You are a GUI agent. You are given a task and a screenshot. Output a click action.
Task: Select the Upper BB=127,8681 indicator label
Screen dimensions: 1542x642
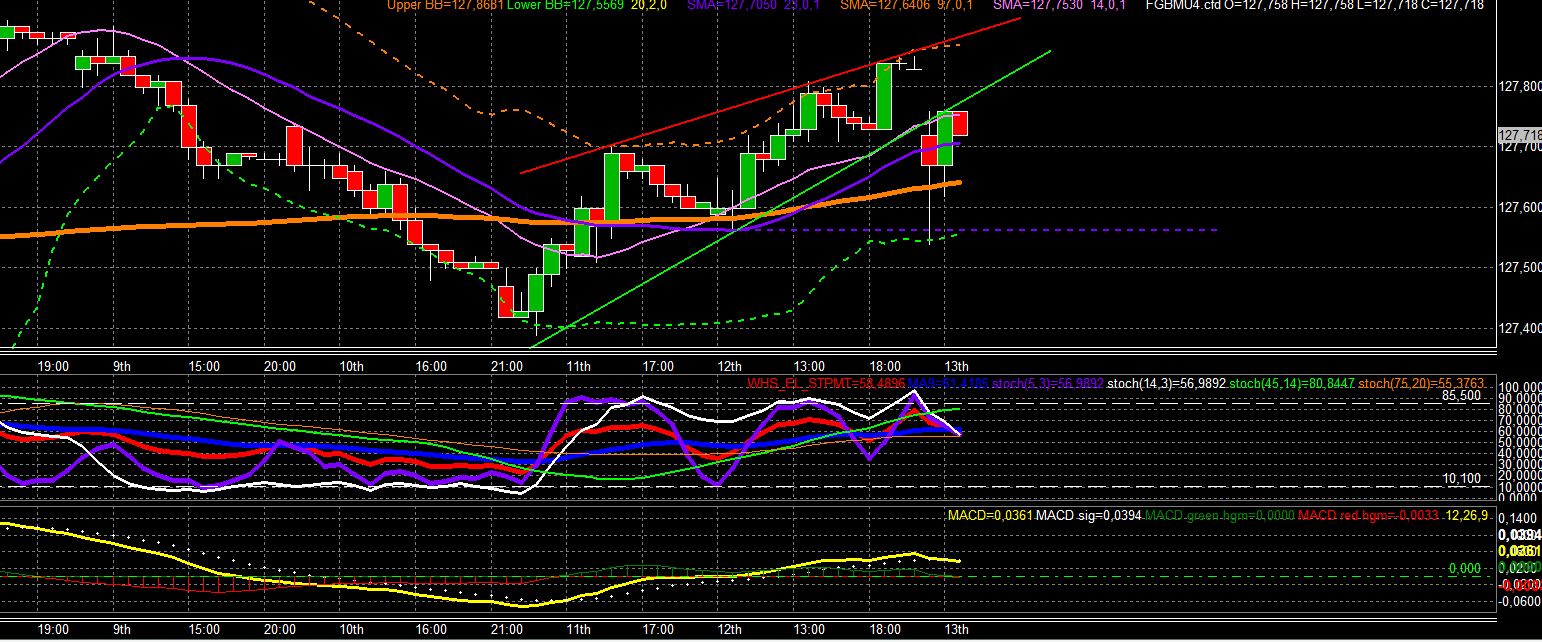[x=444, y=5]
